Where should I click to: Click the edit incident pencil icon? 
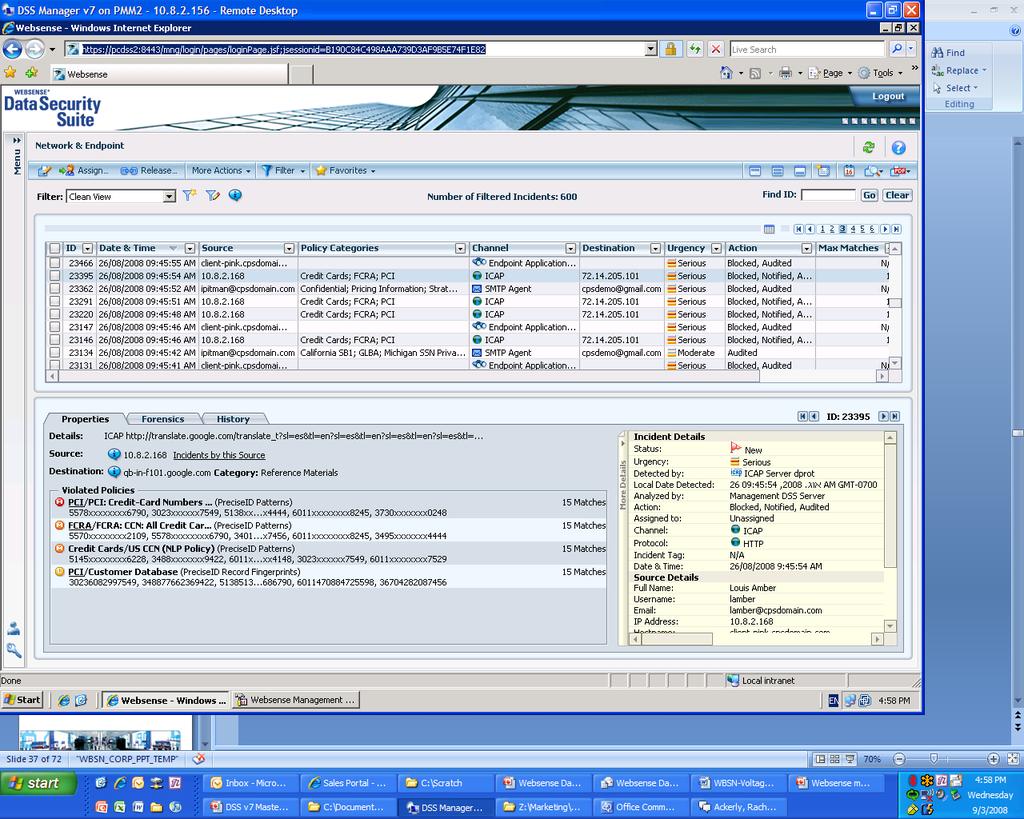pos(44,170)
